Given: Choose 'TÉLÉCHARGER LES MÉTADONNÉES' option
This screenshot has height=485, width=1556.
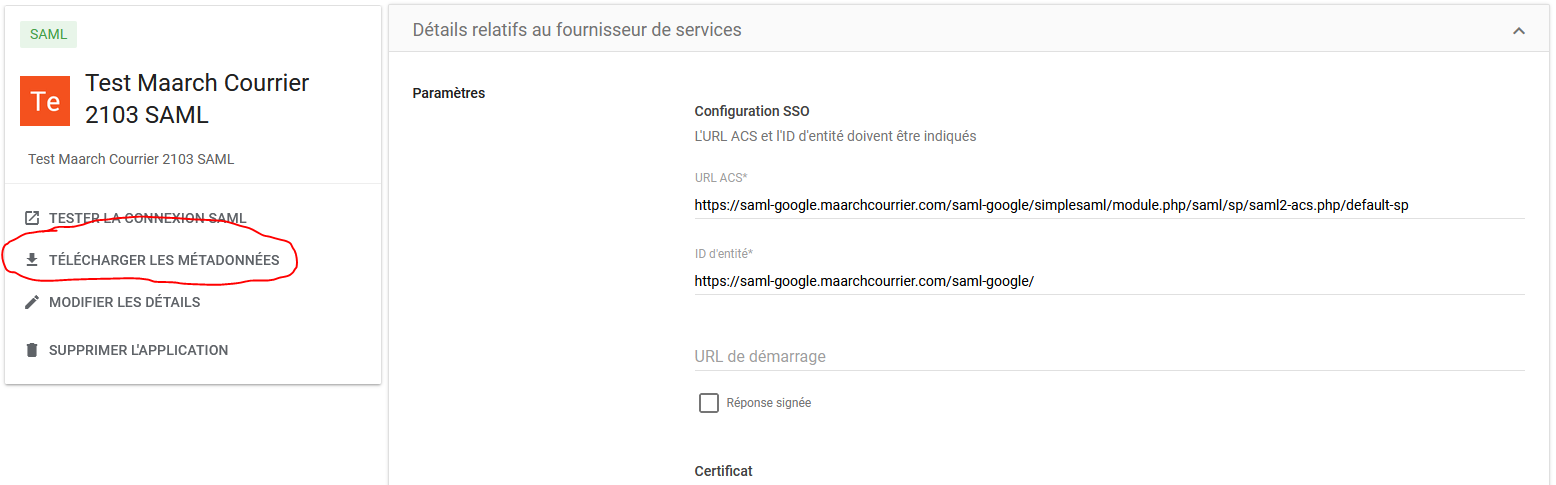Looking at the screenshot, I should click(x=164, y=260).
